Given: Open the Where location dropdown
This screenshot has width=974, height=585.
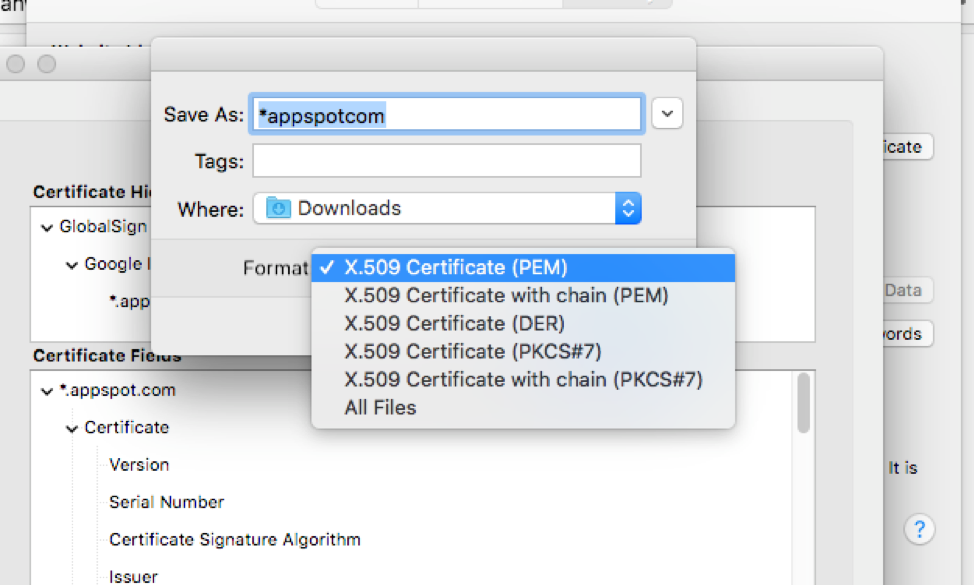Looking at the screenshot, I should click(x=628, y=208).
